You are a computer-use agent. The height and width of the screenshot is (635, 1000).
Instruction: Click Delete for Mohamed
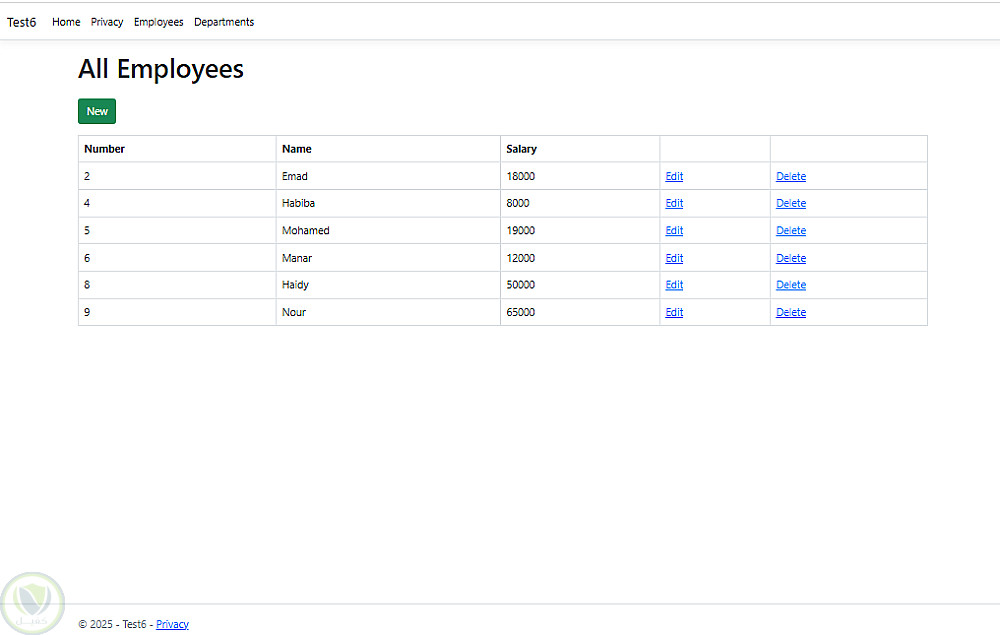[x=790, y=231]
